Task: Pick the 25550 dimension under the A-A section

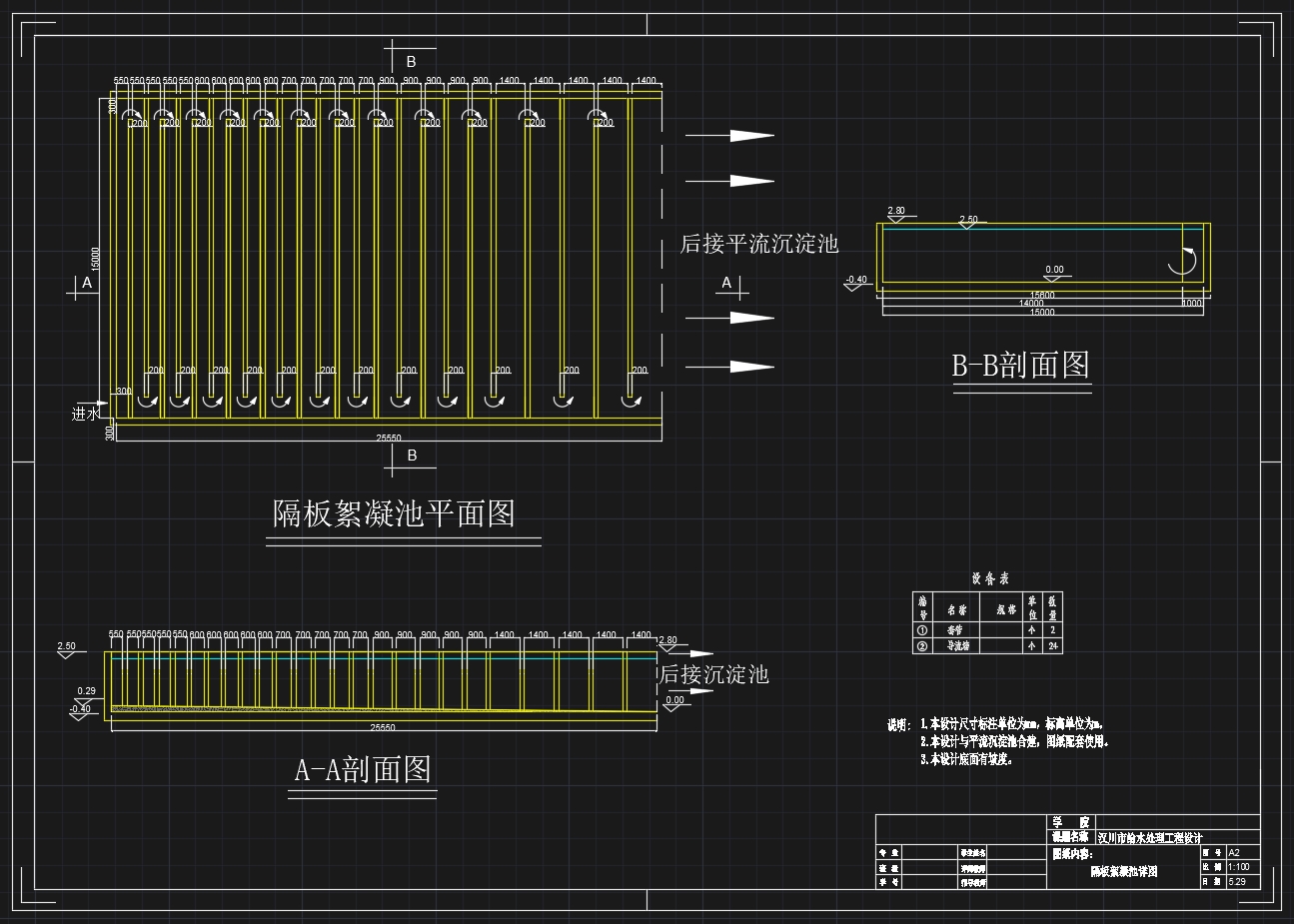Action: point(383,728)
